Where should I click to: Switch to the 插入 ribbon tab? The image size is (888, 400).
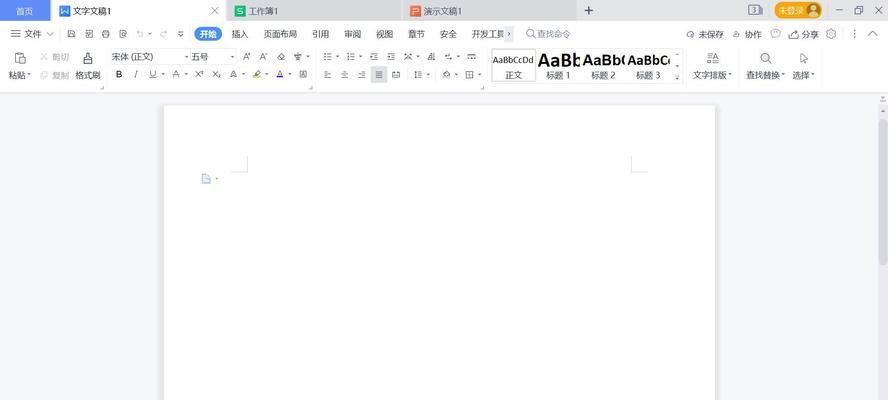point(240,34)
